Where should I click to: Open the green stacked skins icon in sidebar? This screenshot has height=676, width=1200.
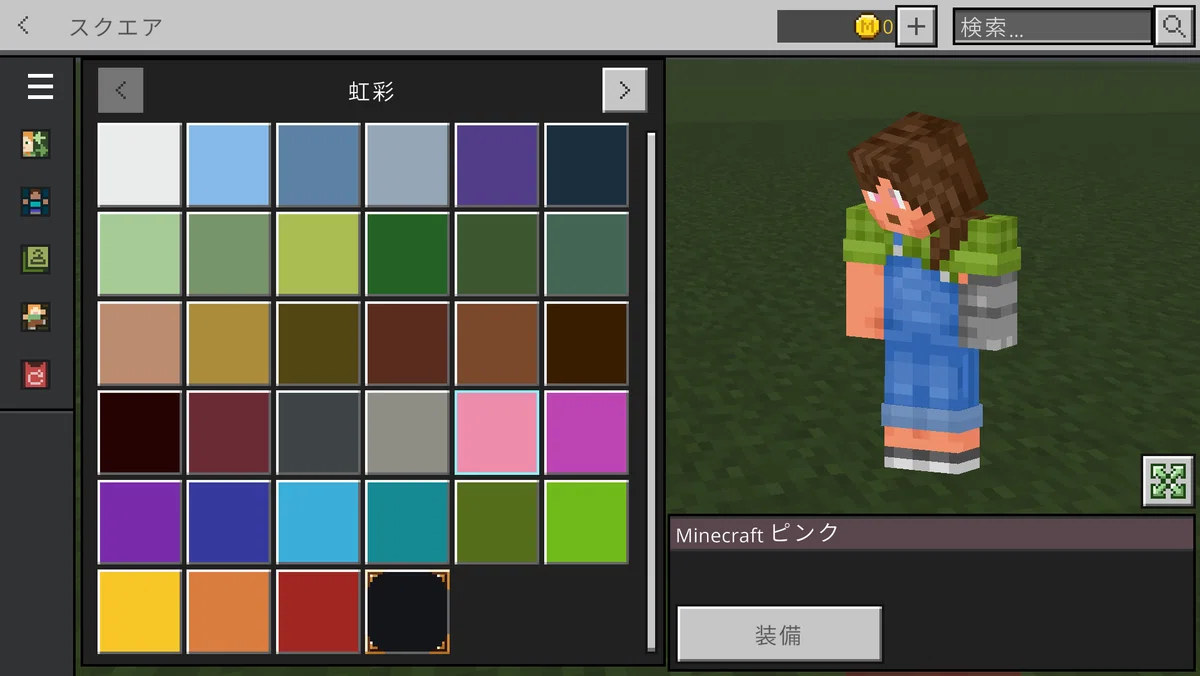(36, 259)
